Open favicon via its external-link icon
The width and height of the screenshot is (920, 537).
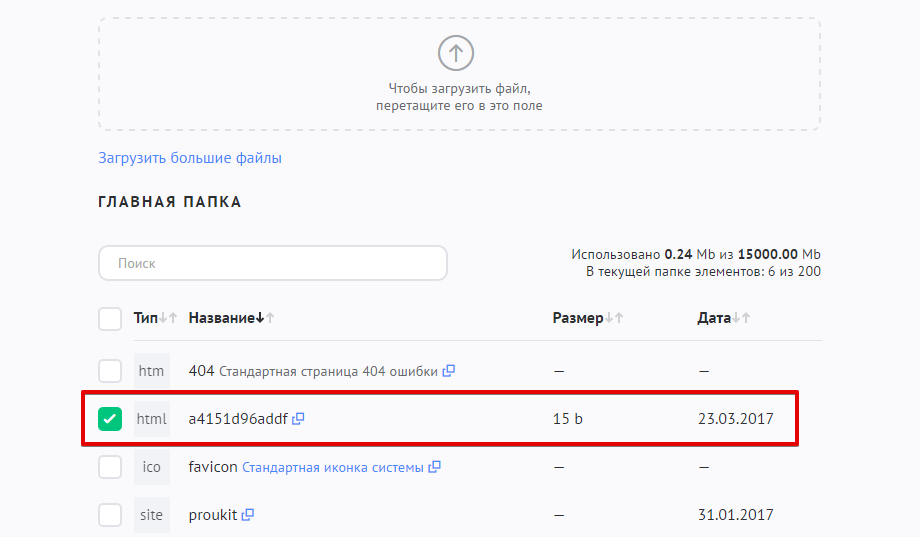coord(435,467)
